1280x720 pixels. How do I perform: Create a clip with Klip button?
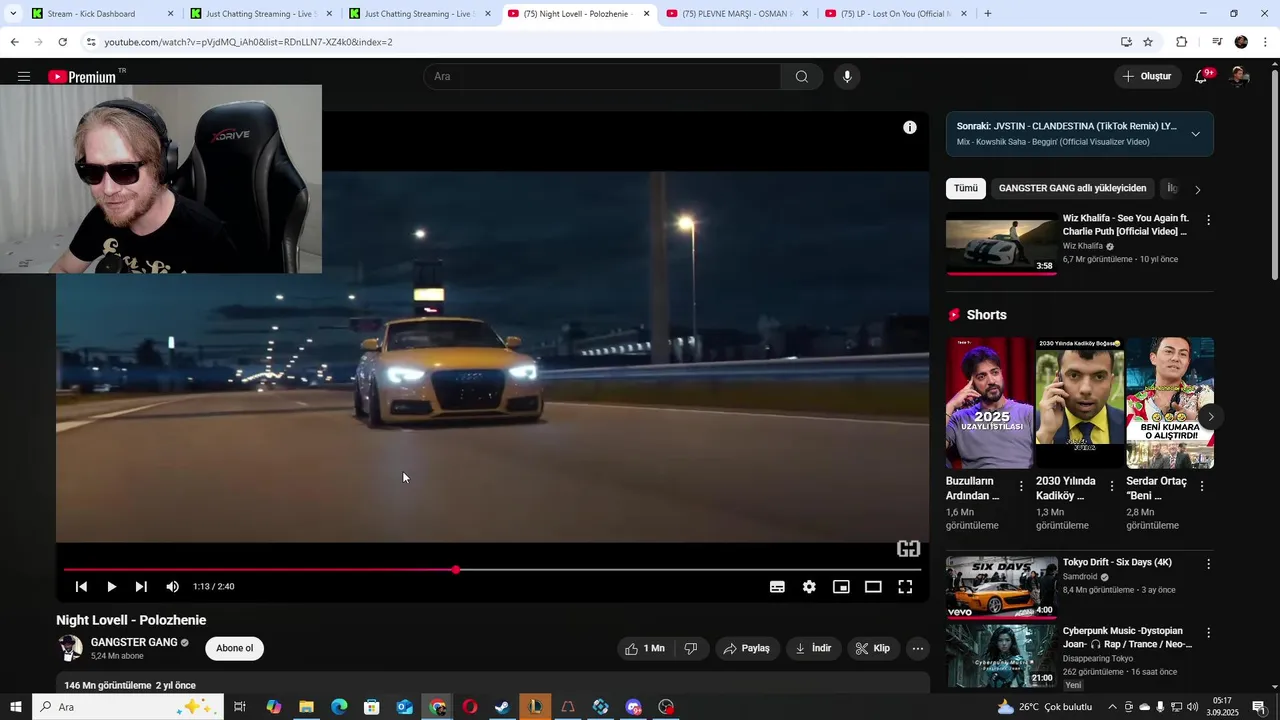click(872, 648)
